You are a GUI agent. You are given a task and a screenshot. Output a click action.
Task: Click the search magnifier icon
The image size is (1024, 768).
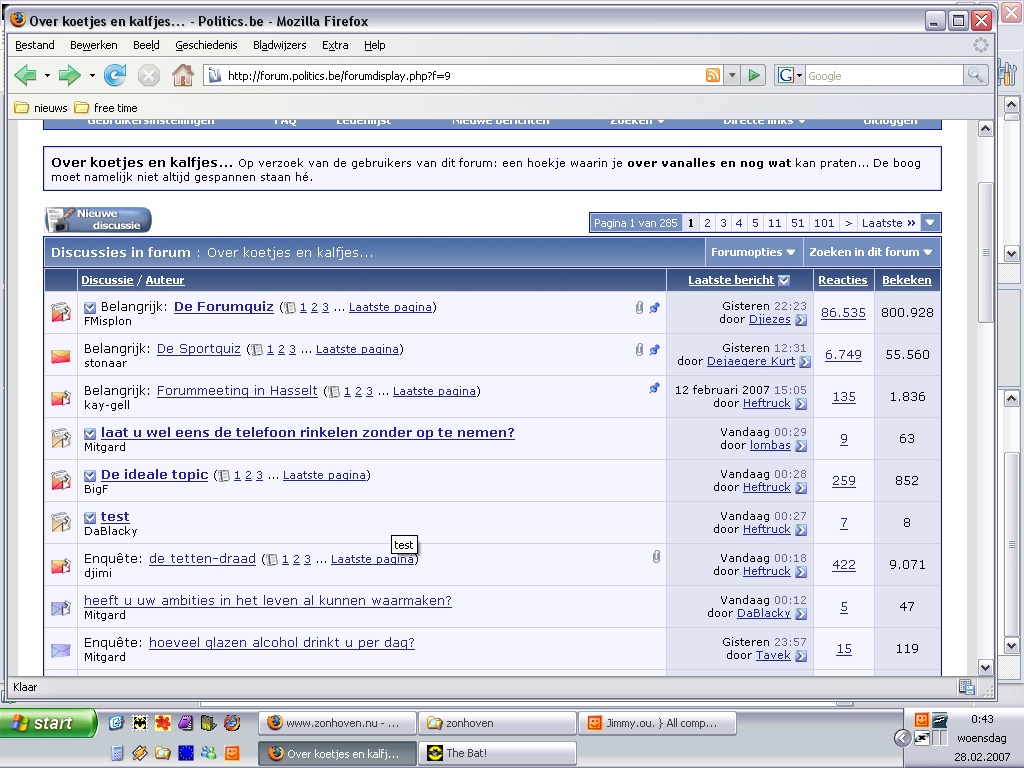tap(975, 76)
